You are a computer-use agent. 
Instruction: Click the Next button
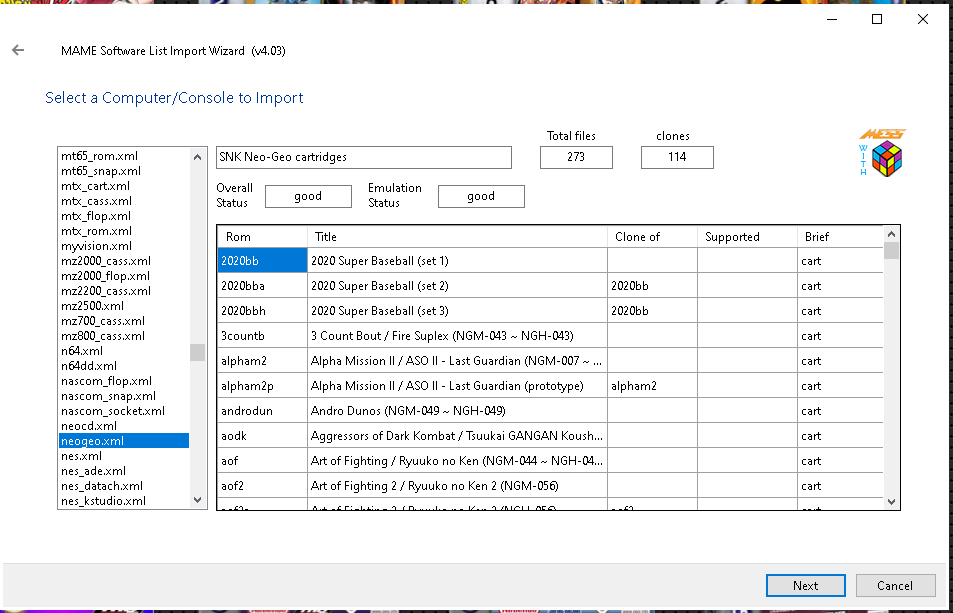click(x=805, y=586)
